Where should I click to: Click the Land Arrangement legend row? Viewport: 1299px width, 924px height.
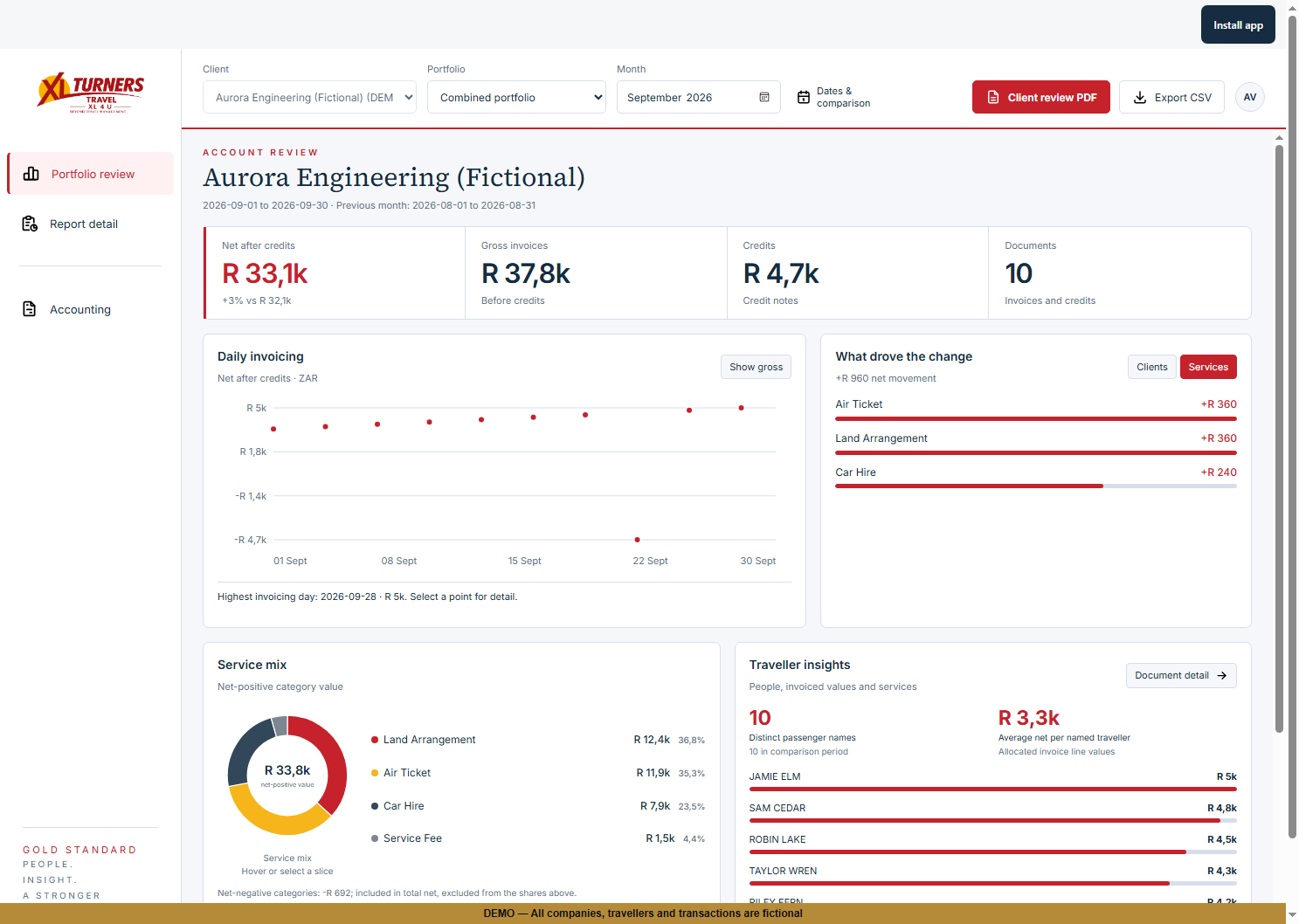(x=537, y=740)
